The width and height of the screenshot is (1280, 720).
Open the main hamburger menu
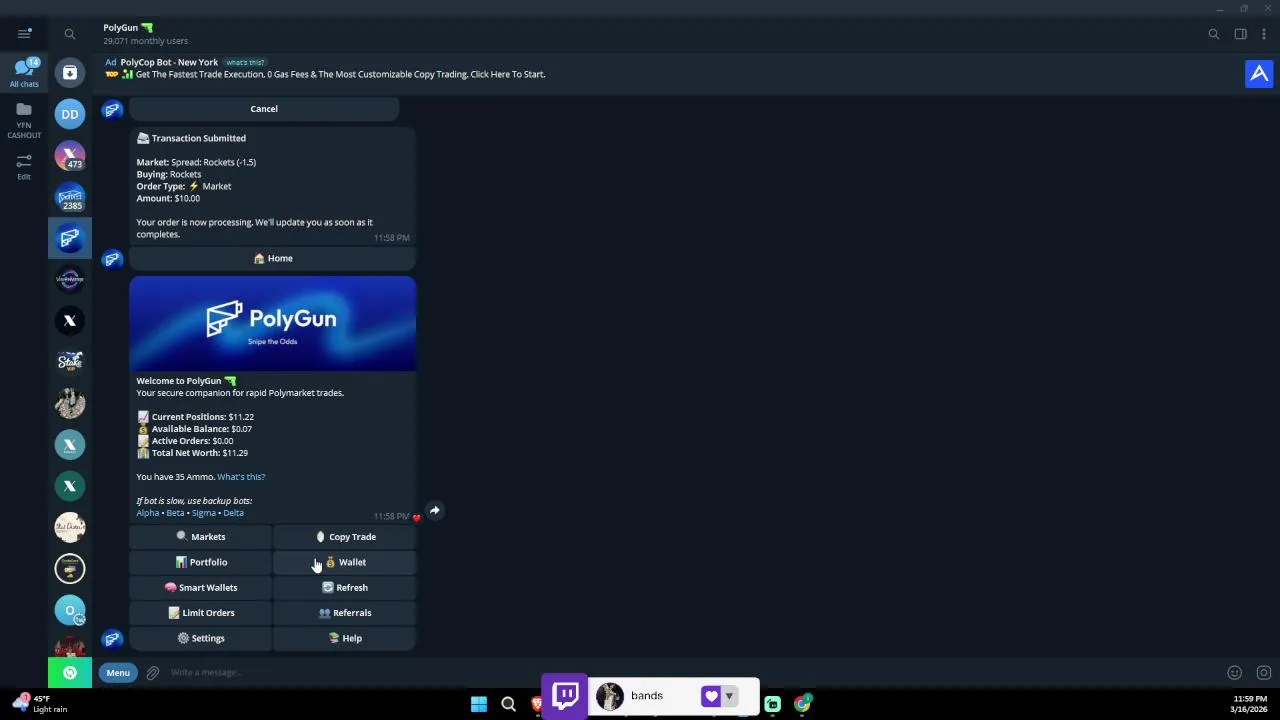24,34
